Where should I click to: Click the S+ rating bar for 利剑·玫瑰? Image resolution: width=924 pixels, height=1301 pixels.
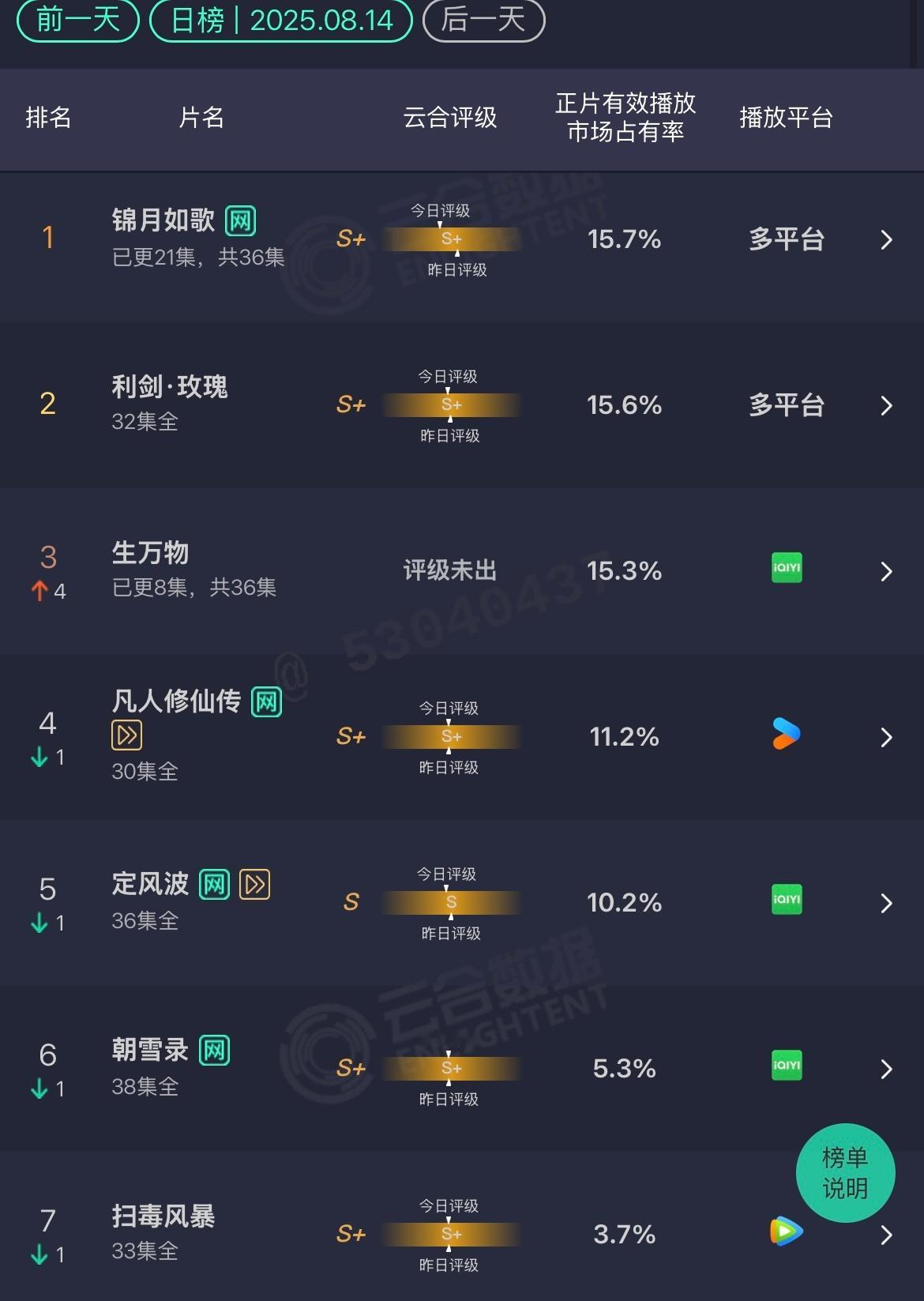452,404
